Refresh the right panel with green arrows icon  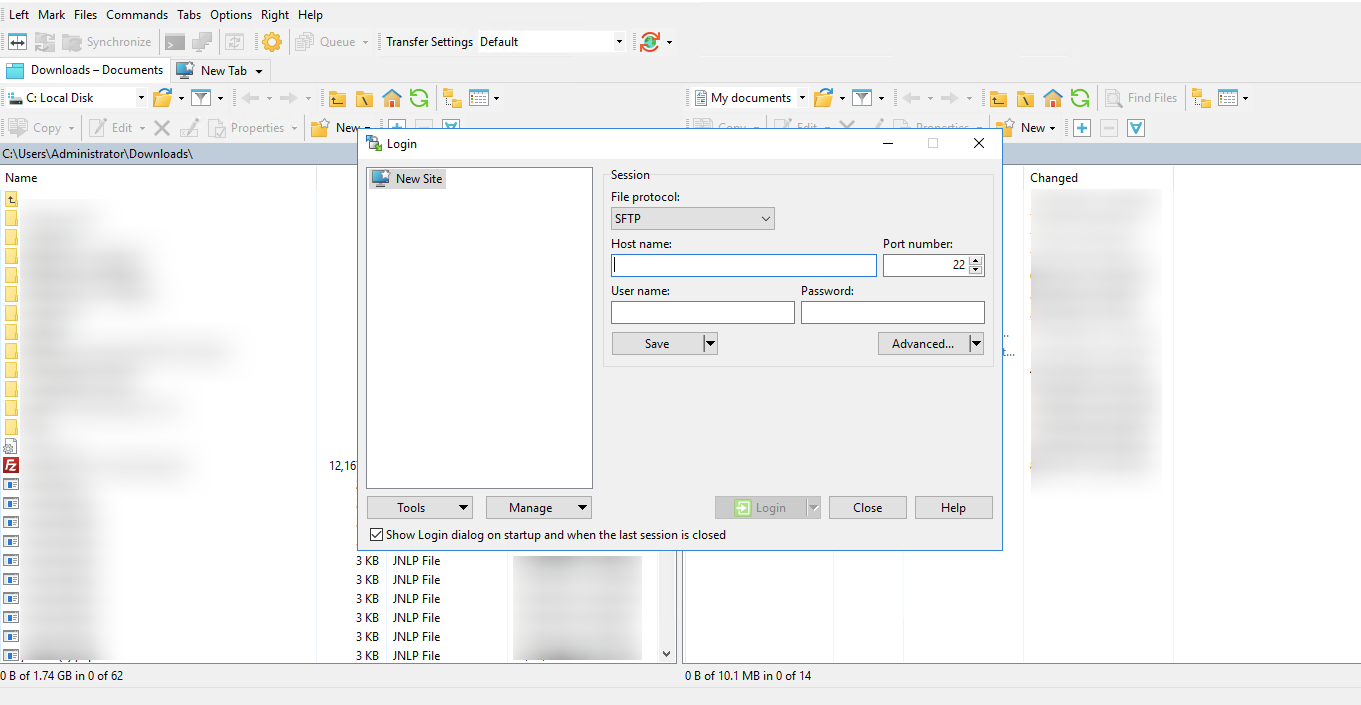[1080, 98]
